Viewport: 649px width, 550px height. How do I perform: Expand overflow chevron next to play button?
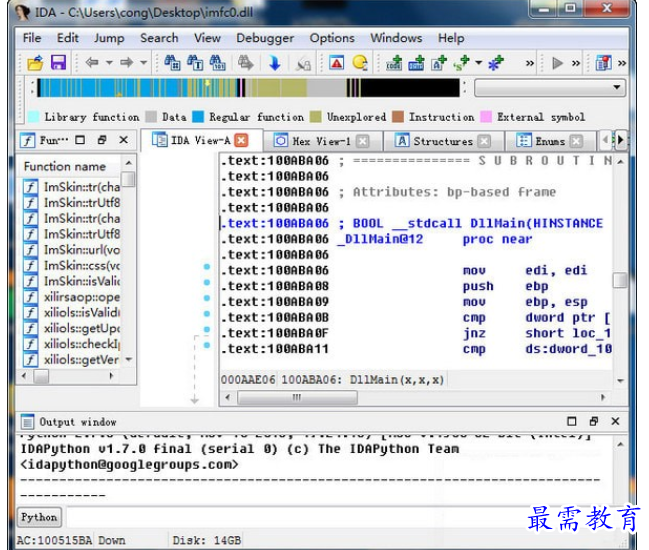pyautogui.click(x=576, y=63)
